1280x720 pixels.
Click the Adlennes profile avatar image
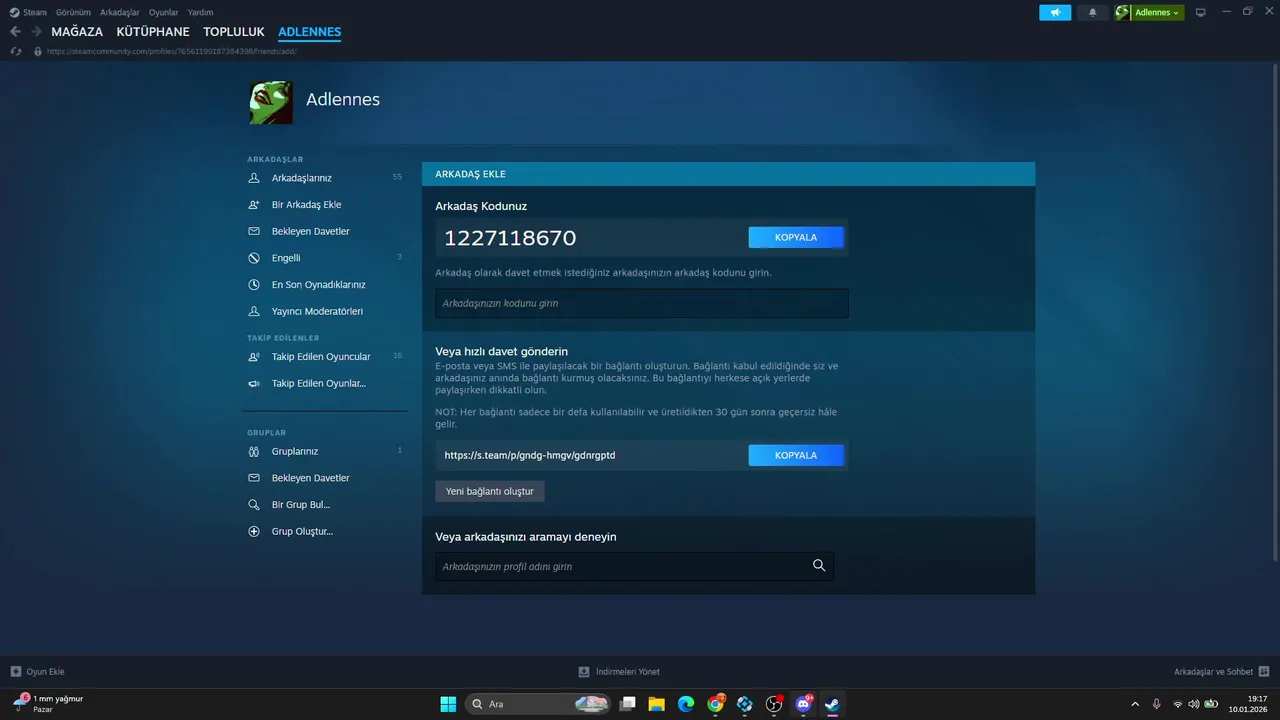(271, 102)
